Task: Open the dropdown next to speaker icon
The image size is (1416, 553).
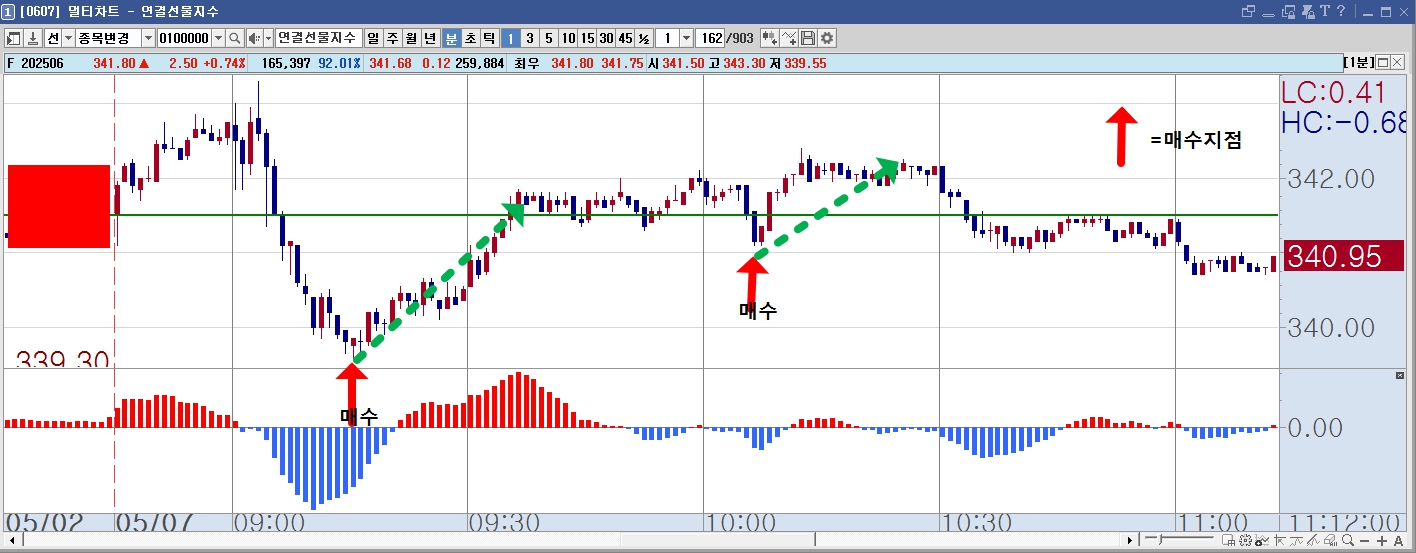Action: click(x=268, y=38)
